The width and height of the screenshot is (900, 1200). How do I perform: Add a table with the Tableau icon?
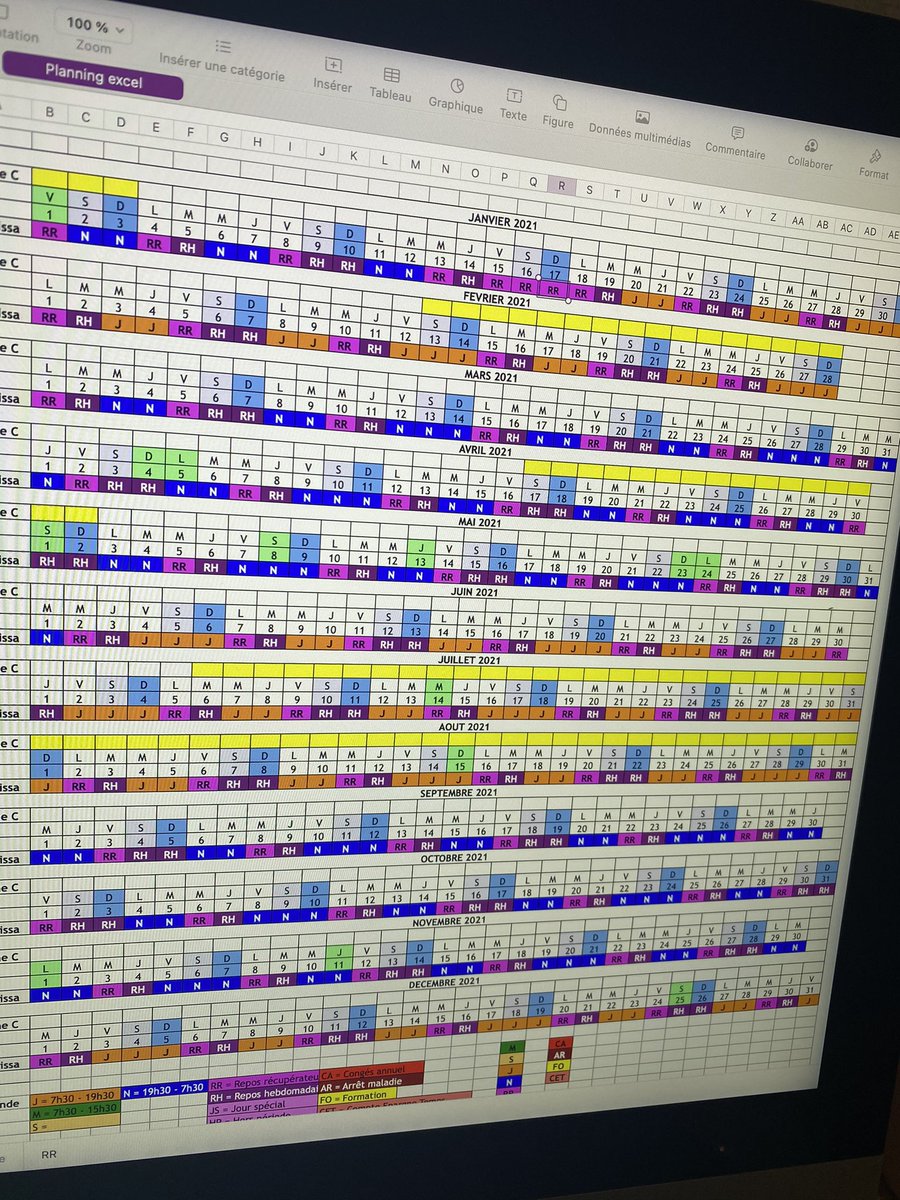coord(392,75)
